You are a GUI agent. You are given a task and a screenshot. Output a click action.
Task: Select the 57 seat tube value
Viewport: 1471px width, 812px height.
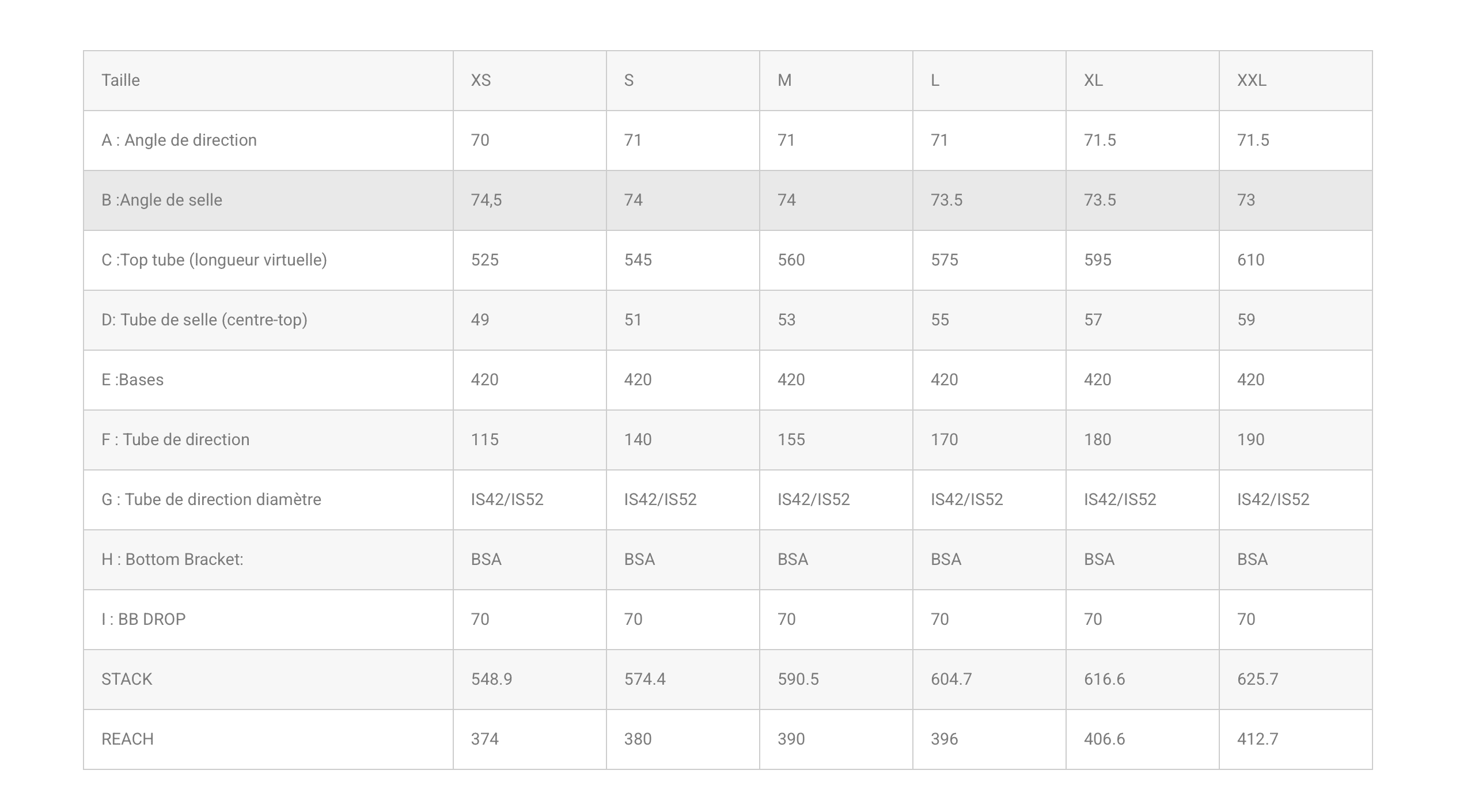[1093, 320]
